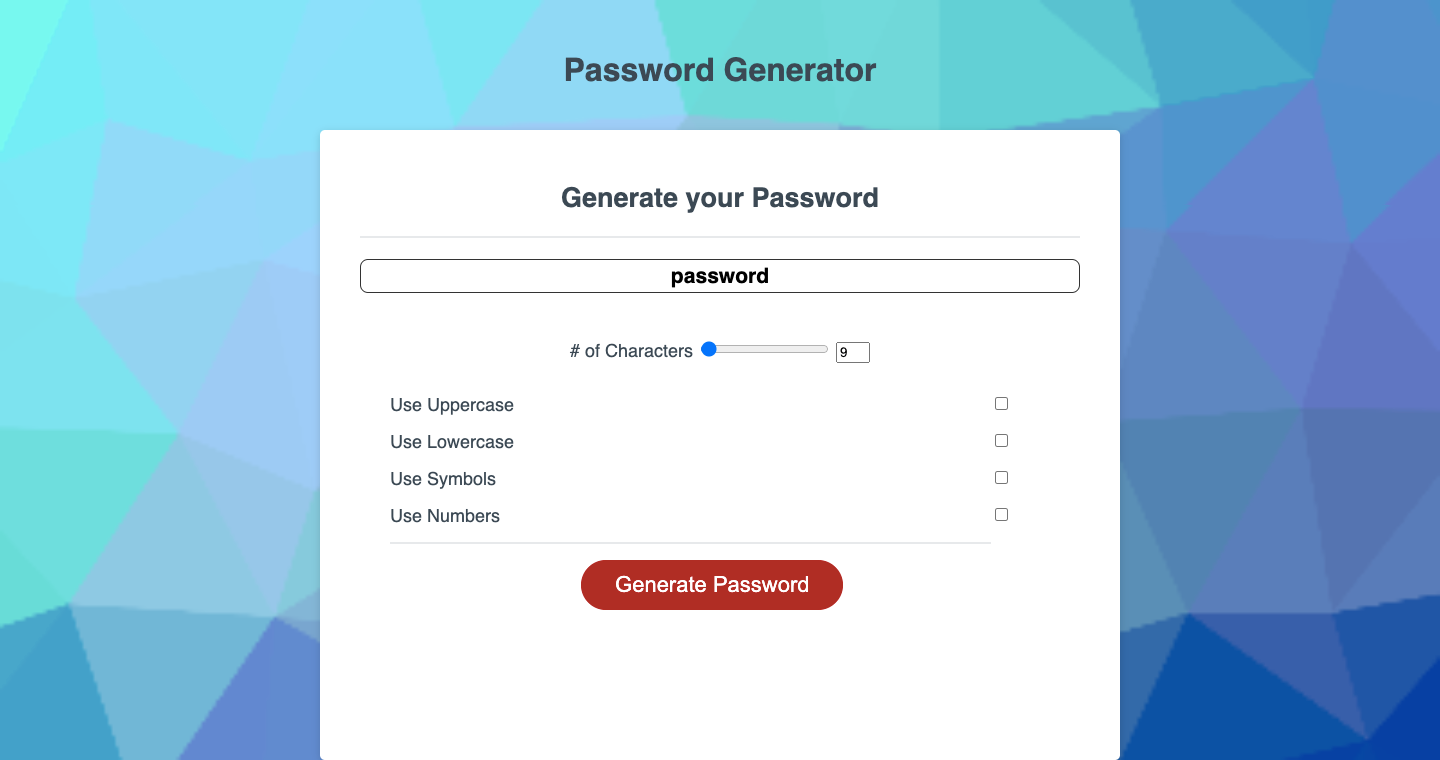Click the 'Use Symbols' label text
This screenshot has height=760, width=1440.
pos(442,479)
